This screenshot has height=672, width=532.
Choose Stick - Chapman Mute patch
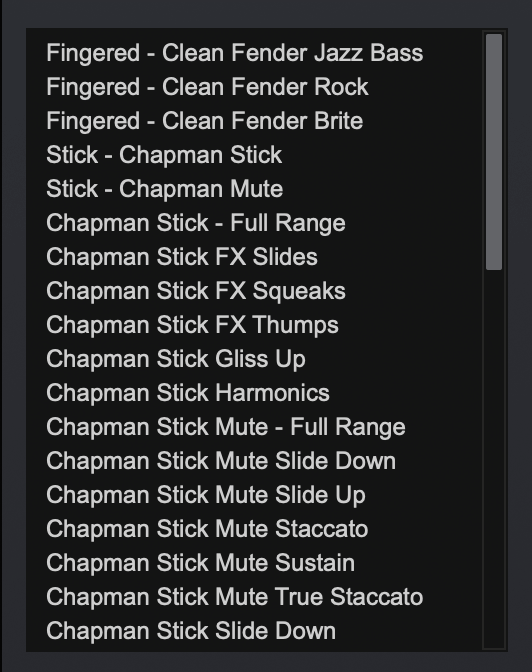[x=164, y=189]
